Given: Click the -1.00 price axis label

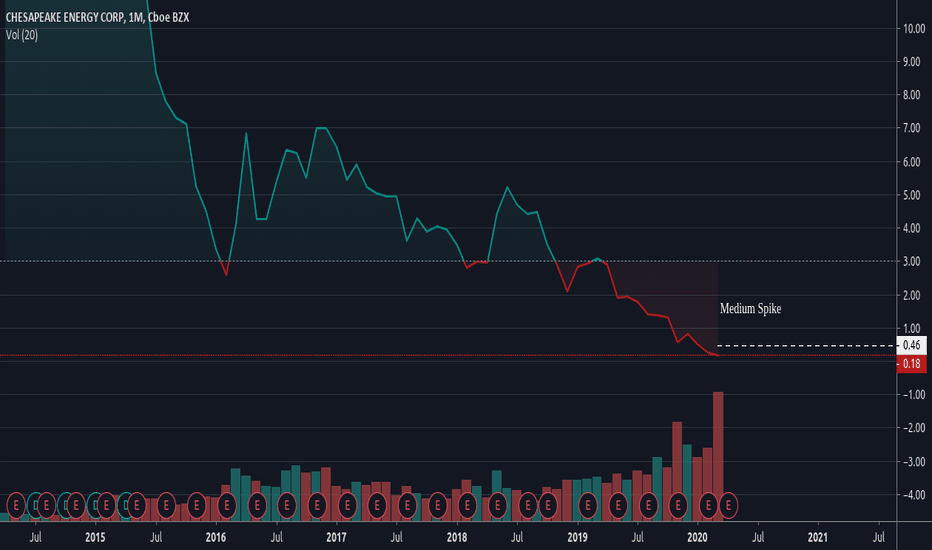Looking at the screenshot, I should (914, 395).
